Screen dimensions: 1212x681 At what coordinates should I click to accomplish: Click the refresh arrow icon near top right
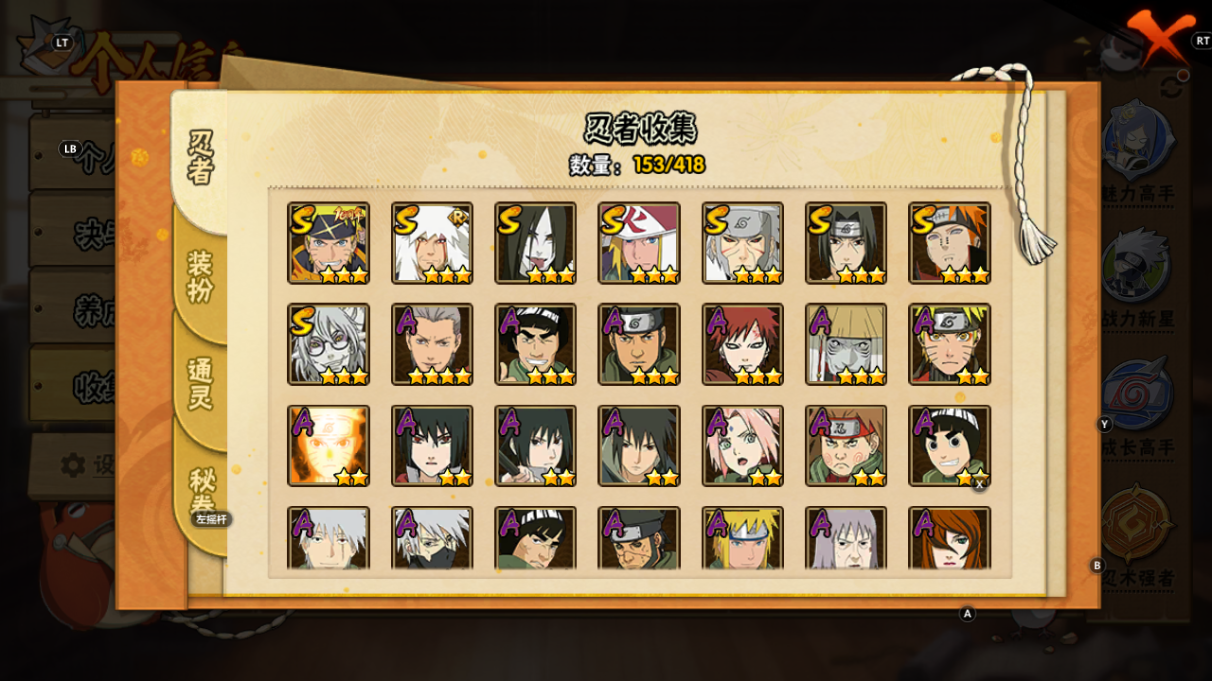(1174, 87)
